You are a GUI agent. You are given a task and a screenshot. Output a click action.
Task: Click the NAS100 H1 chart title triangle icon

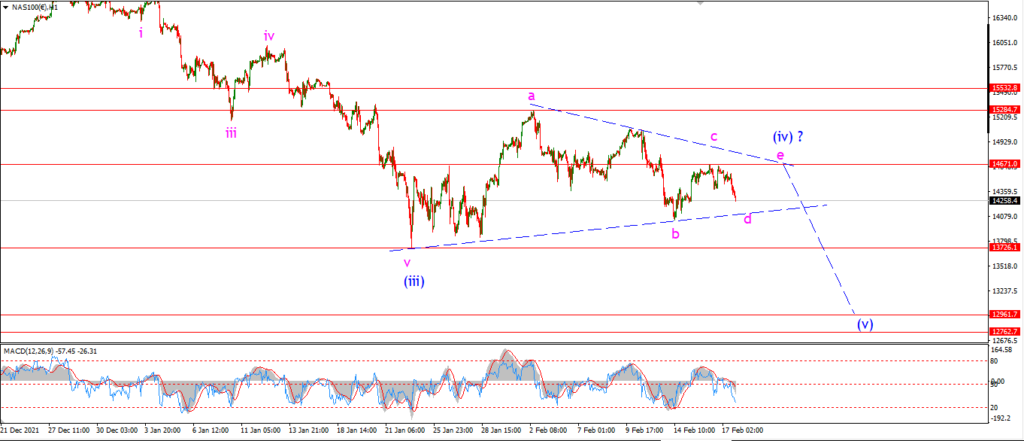(x=7, y=7)
